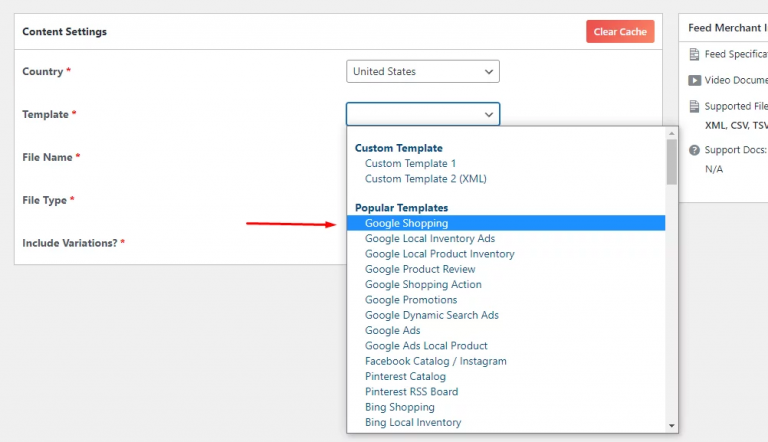Choose Custom Template 1 option
The image size is (768, 442).
click(410, 163)
